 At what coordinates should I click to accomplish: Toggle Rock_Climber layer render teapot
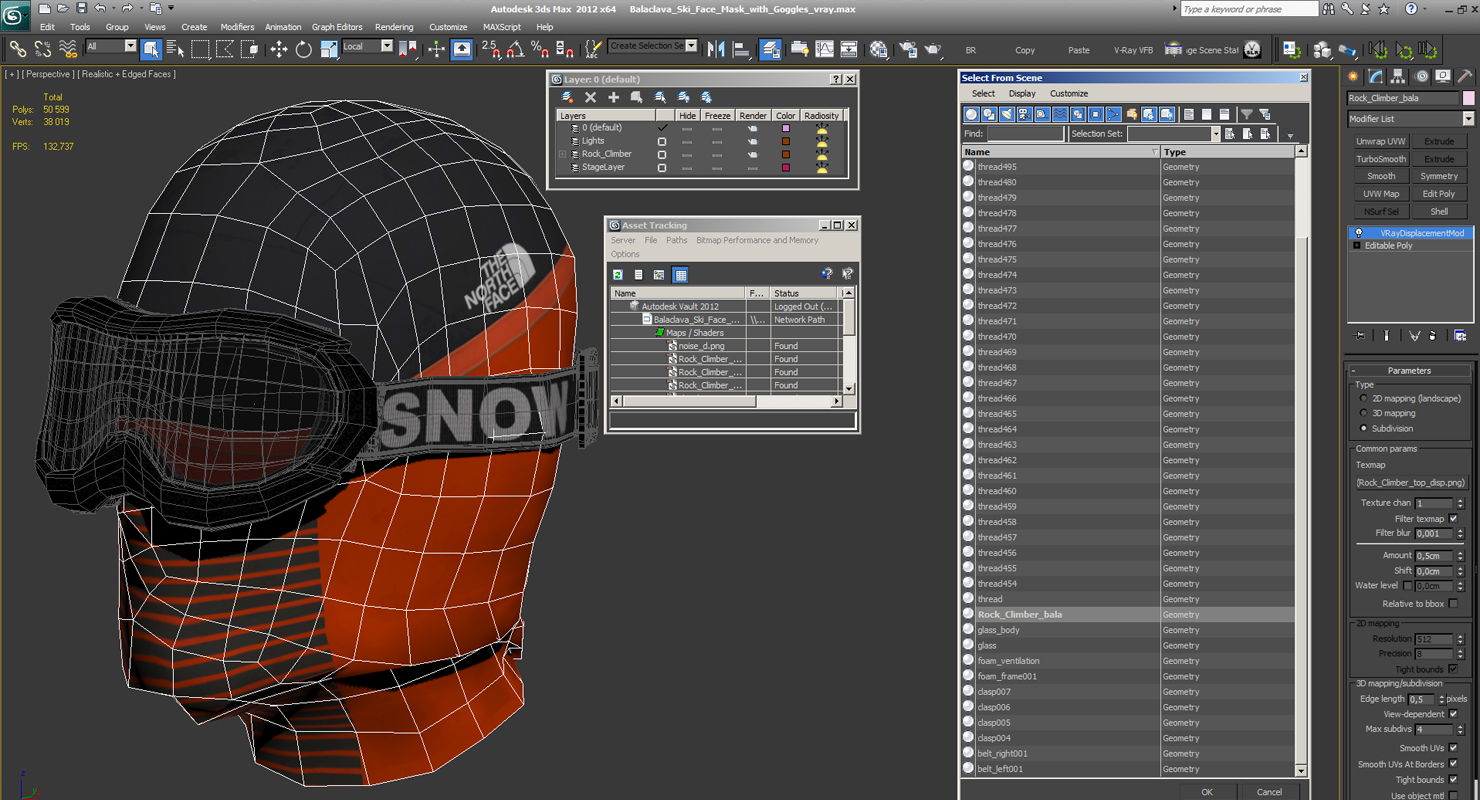pyautogui.click(x=752, y=154)
